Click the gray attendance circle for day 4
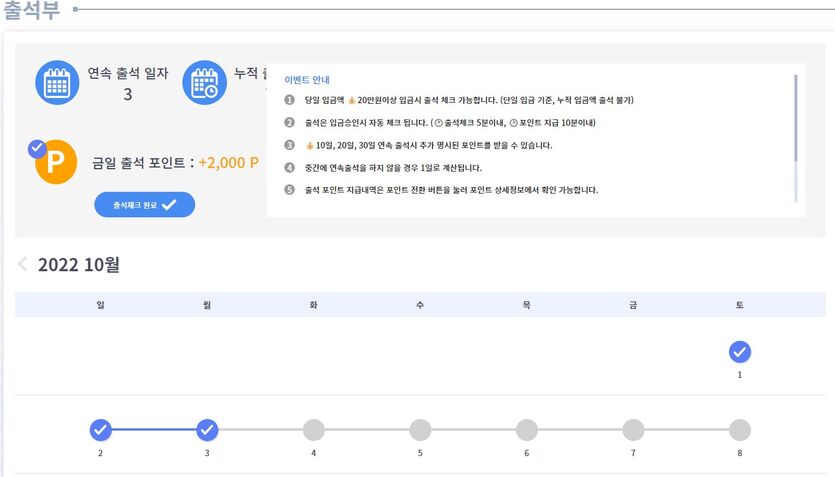The height and width of the screenshot is (477, 835). (314, 430)
